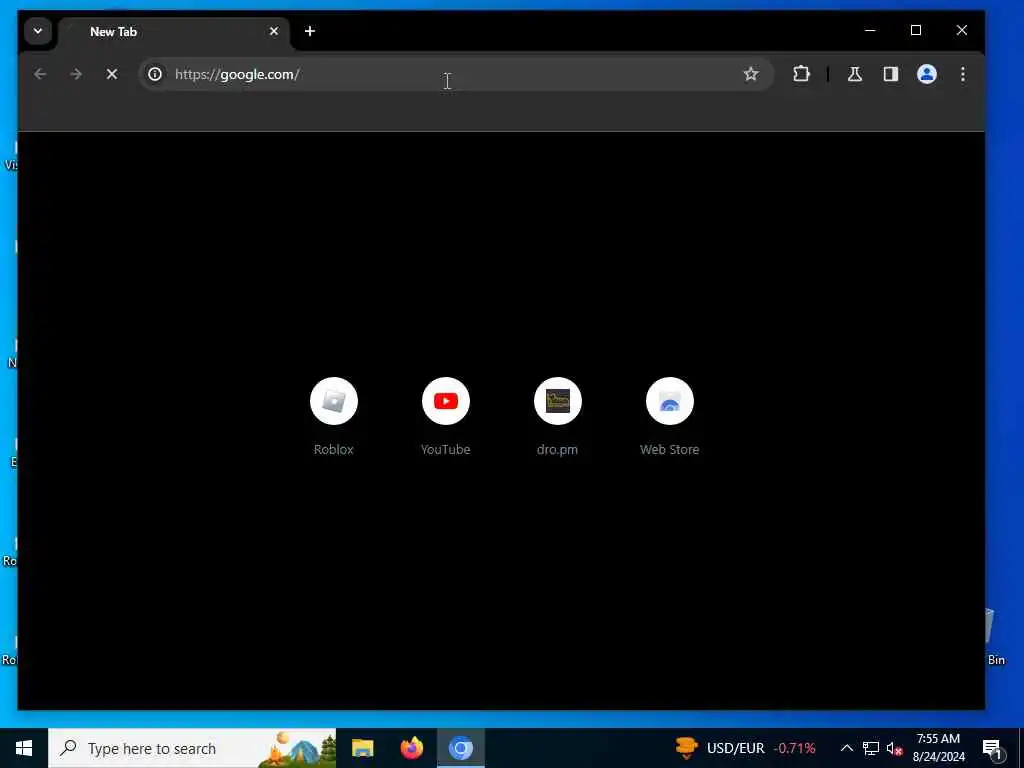The image size is (1024, 768).
Task: Maximize the Chrome window
Action: (916, 30)
